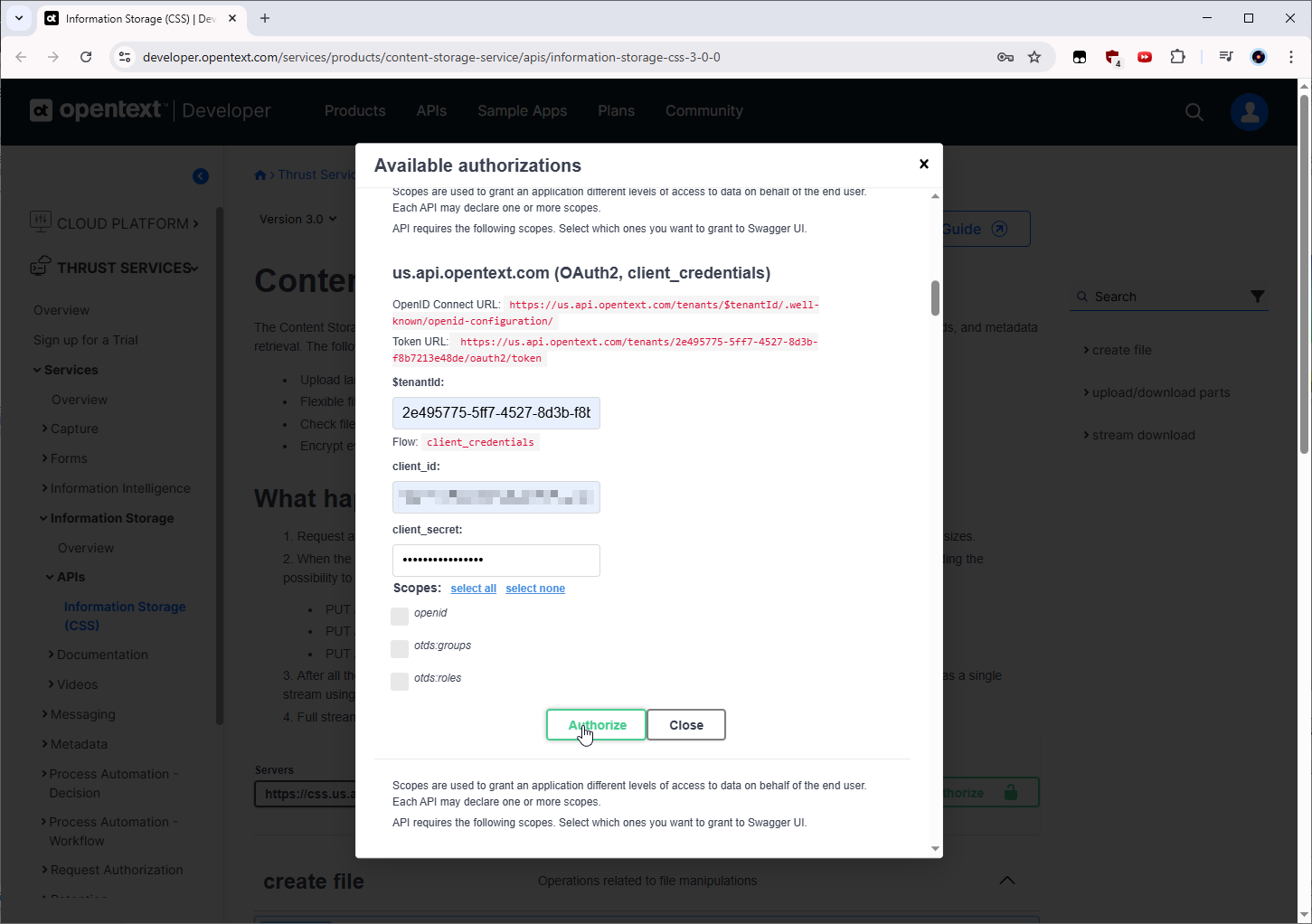Click the red YouTube-style extension icon
The height and width of the screenshot is (924, 1312).
coord(1145,57)
